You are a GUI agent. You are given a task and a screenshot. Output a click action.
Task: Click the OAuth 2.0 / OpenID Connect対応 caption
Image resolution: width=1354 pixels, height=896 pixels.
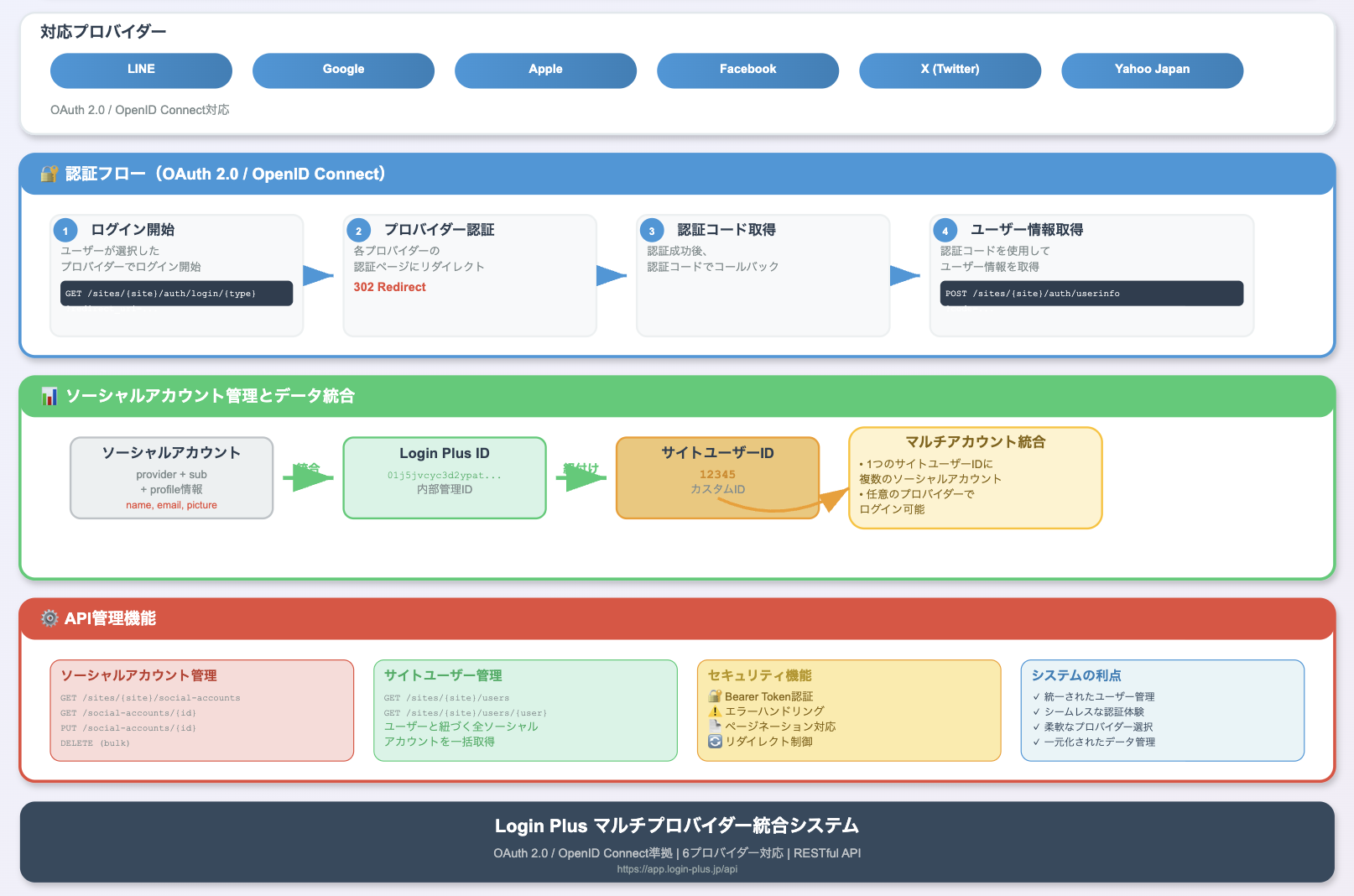pyautogui.click(x=139, y=110)
